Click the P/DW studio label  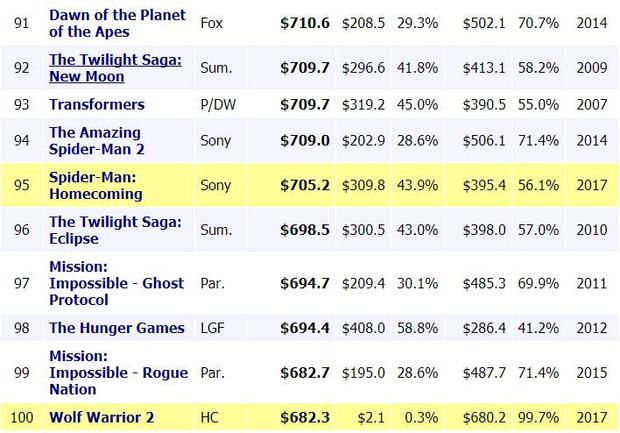tap(217, 105)
